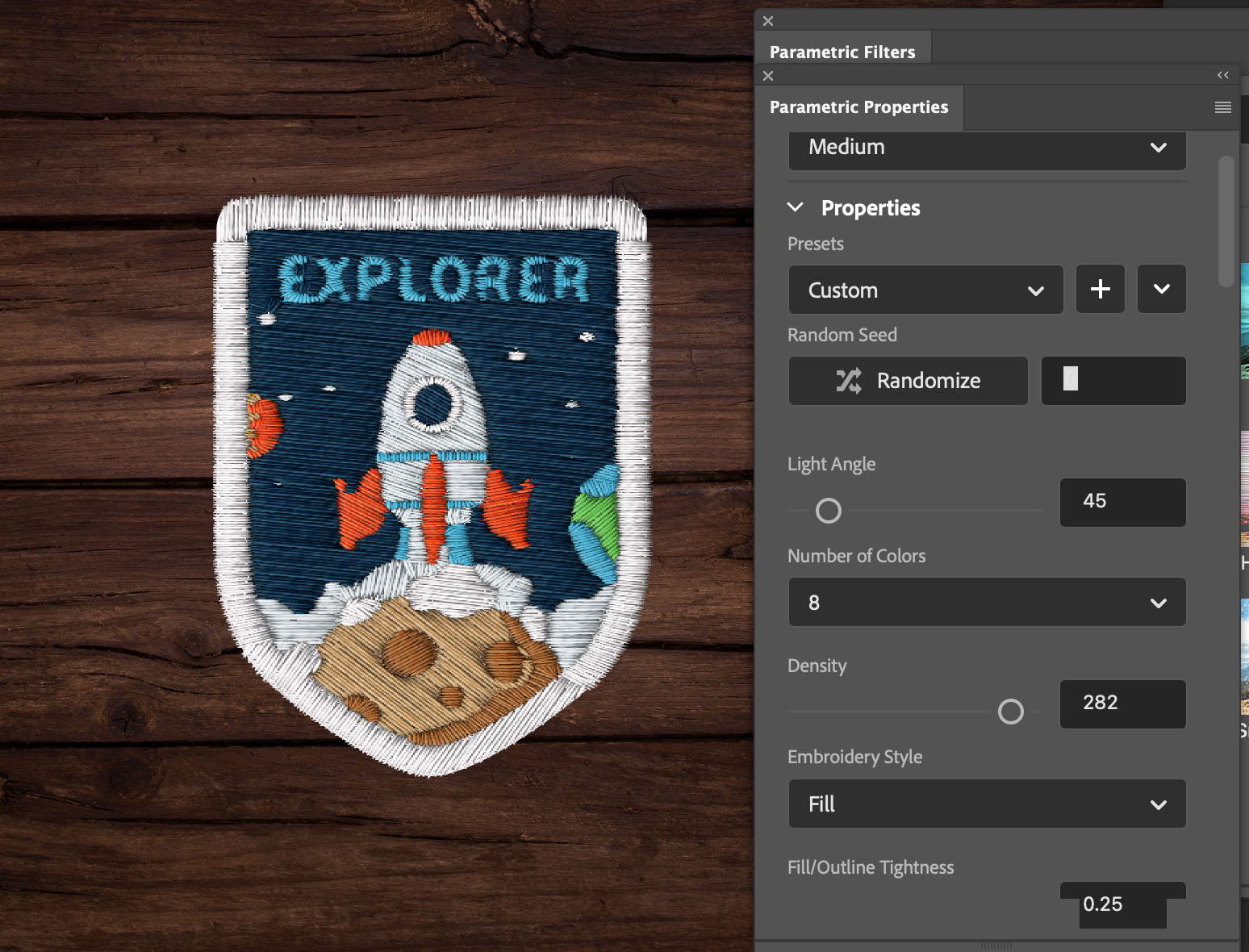This screenshot has height=952, width=1249.
Task: Click the Density value 282
Action: [x=1123, y=704]
